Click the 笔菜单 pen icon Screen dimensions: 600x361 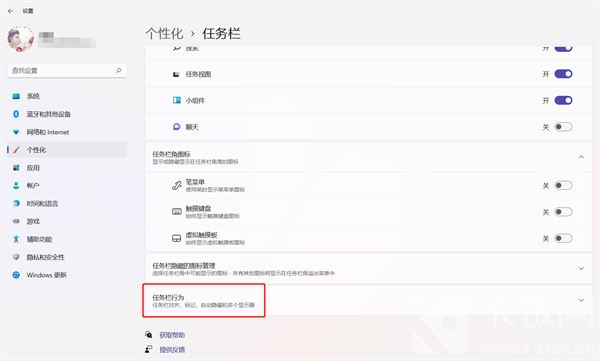click(x=176, y=186)
